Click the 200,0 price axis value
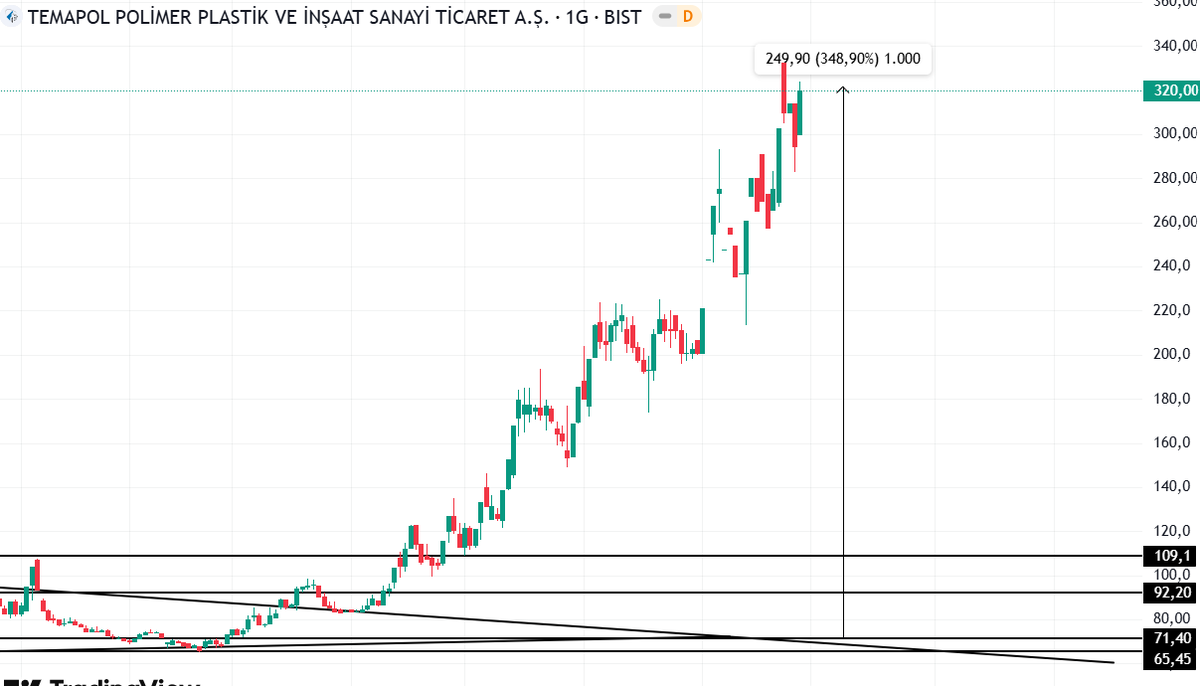This screenshot has height=686, width=1200. click(x=1172, y=354)
